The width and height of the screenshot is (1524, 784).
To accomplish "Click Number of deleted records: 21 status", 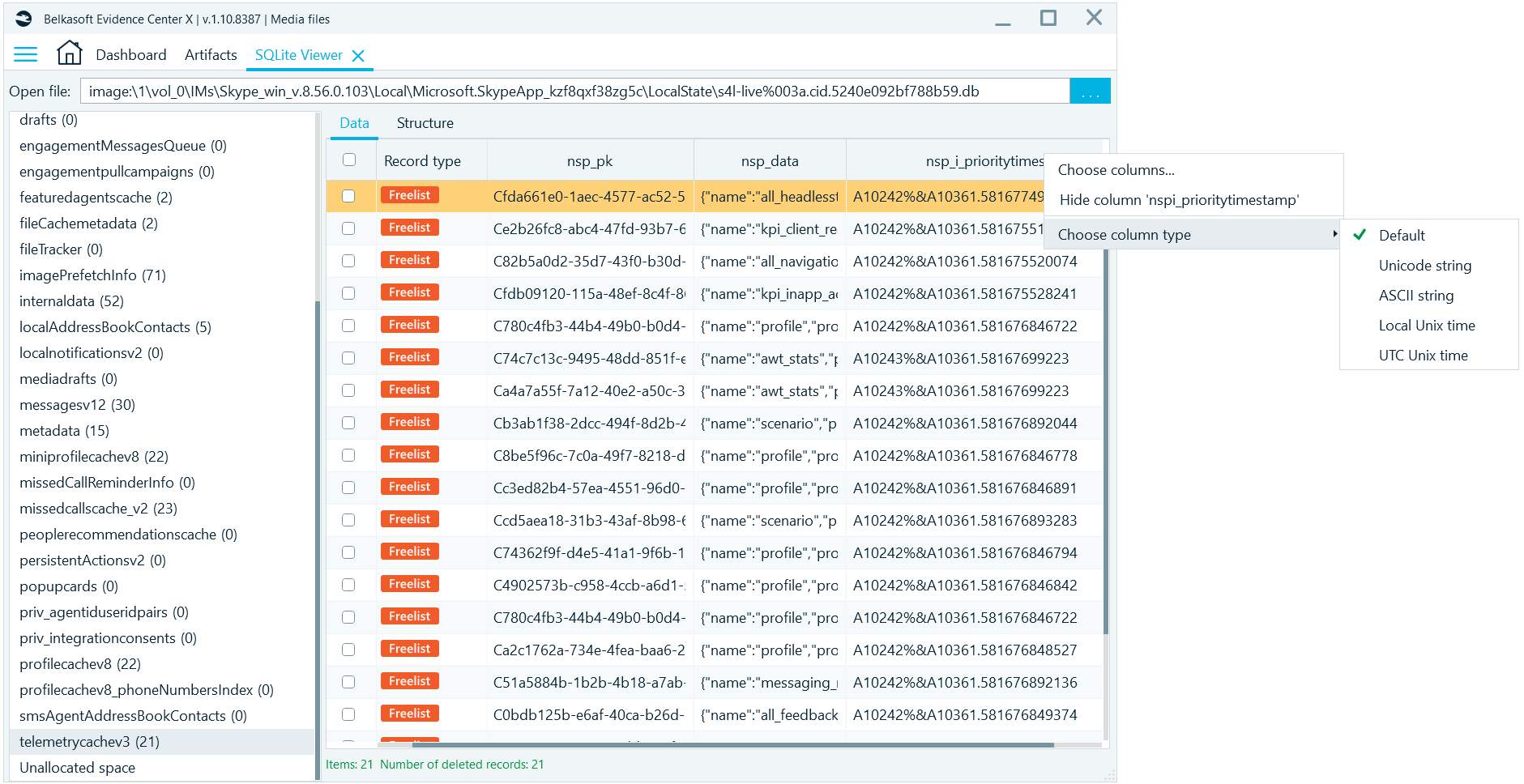I will [x=462, y=765].
